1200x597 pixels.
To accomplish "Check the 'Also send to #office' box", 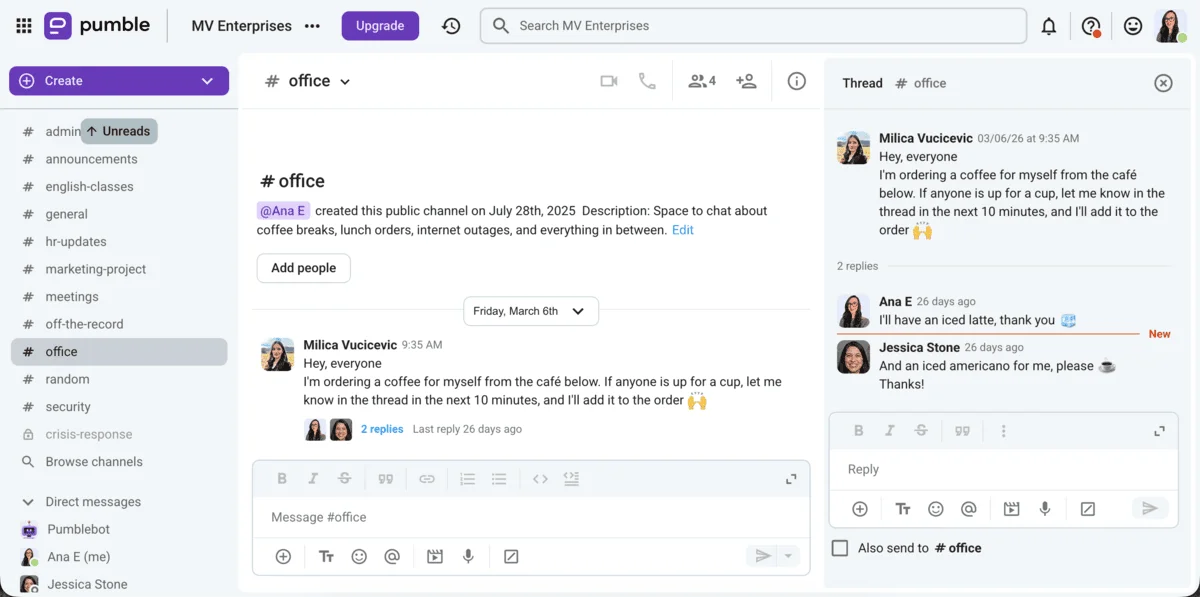I will (840, 548).
